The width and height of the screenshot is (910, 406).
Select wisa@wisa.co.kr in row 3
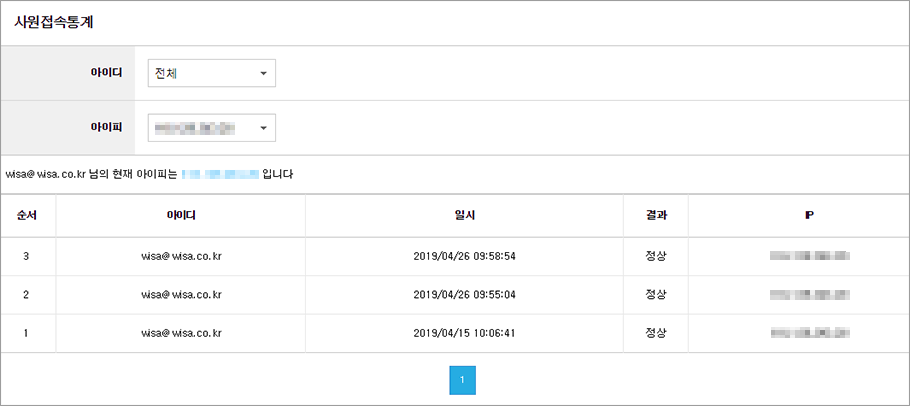(x=181, y=256)
